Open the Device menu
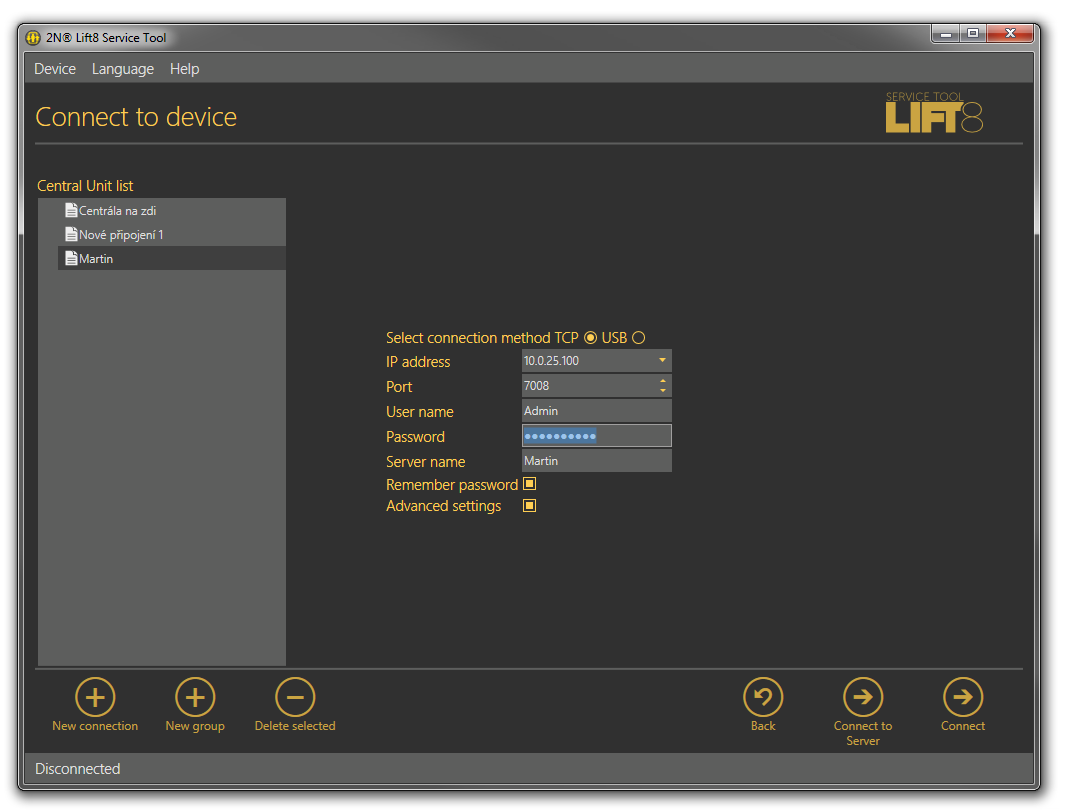This screenshot has height=811, width=1065. coord(55,69)
